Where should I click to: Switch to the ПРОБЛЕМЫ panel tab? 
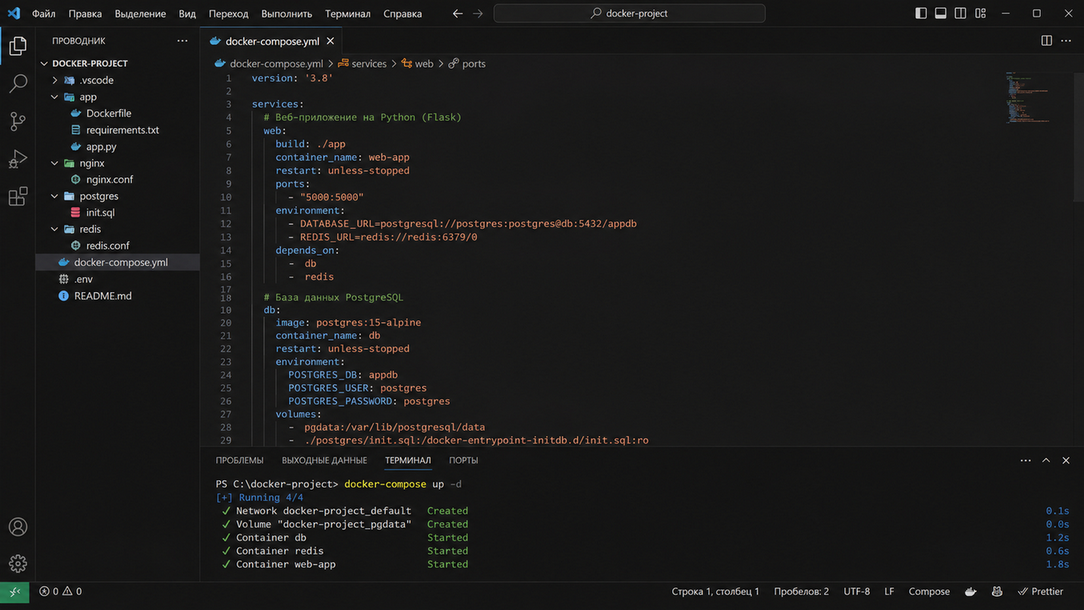(x=239, y=461)
